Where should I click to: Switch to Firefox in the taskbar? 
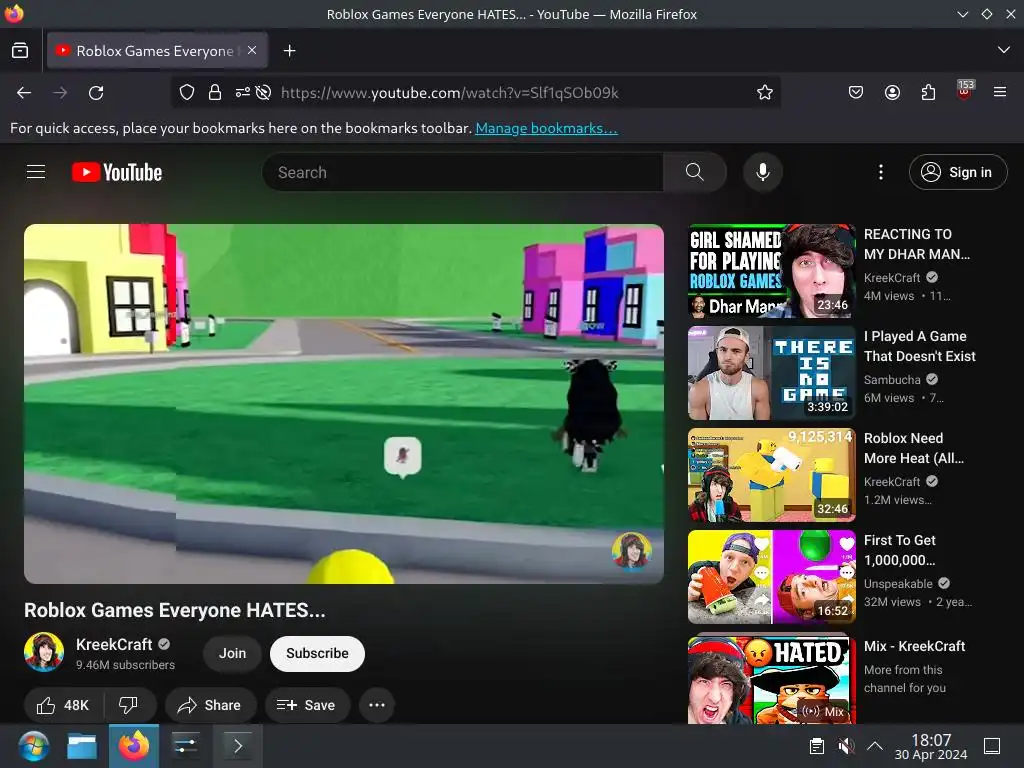click(x=133, y=746)
